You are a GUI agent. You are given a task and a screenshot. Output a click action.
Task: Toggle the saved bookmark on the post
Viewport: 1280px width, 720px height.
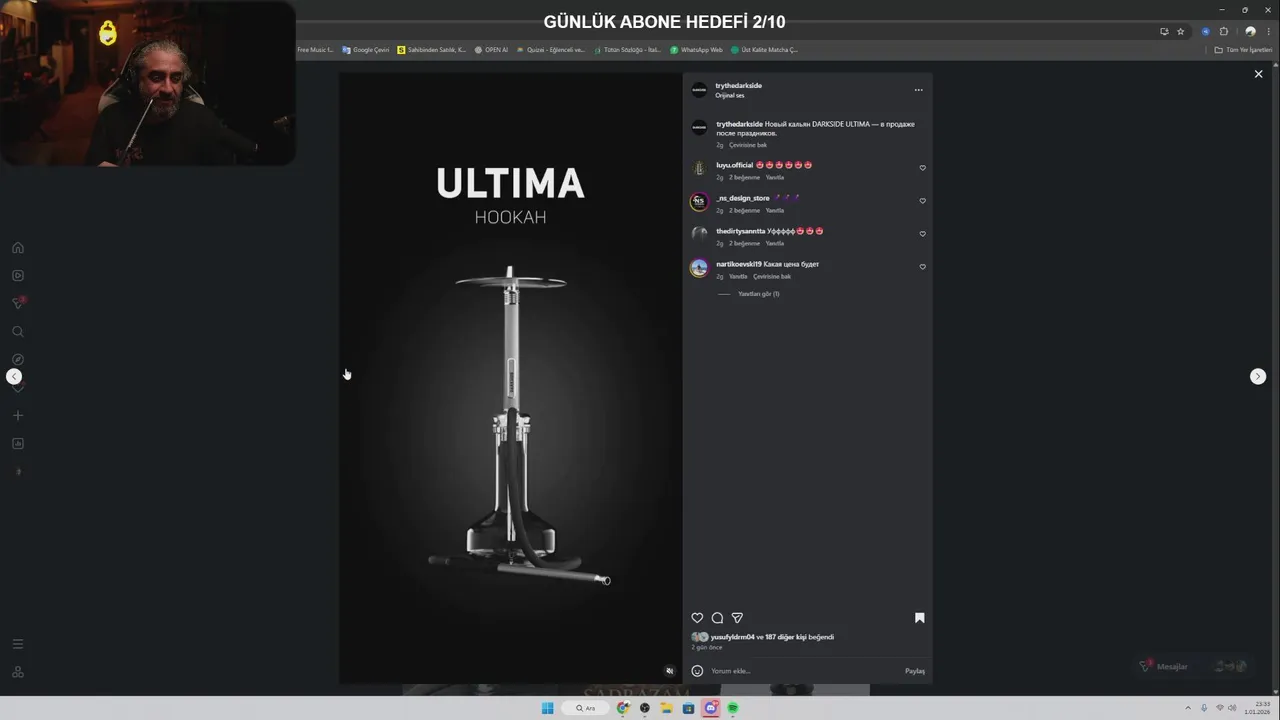coord(919,618)
